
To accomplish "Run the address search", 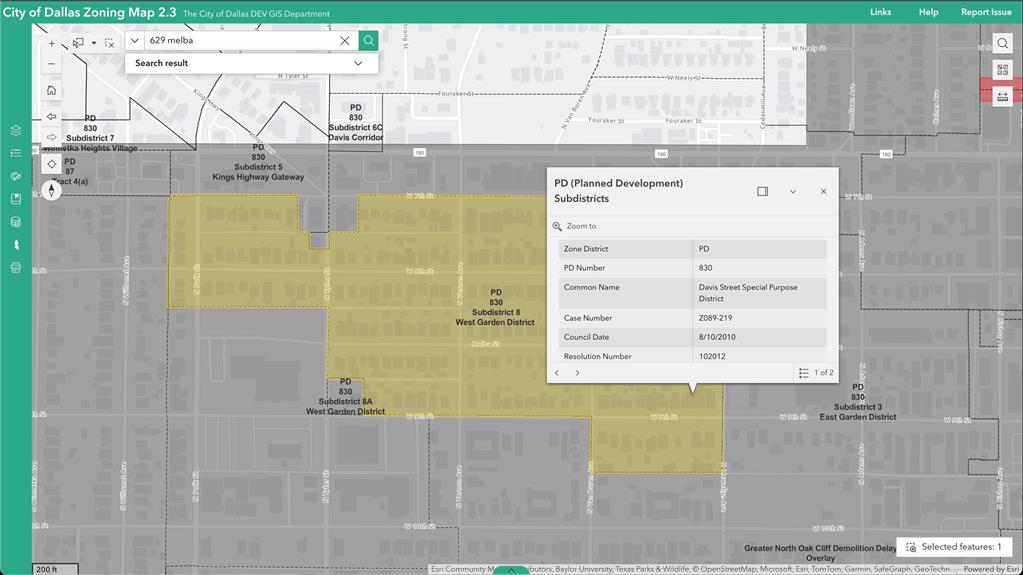I will tap(369, 40).
